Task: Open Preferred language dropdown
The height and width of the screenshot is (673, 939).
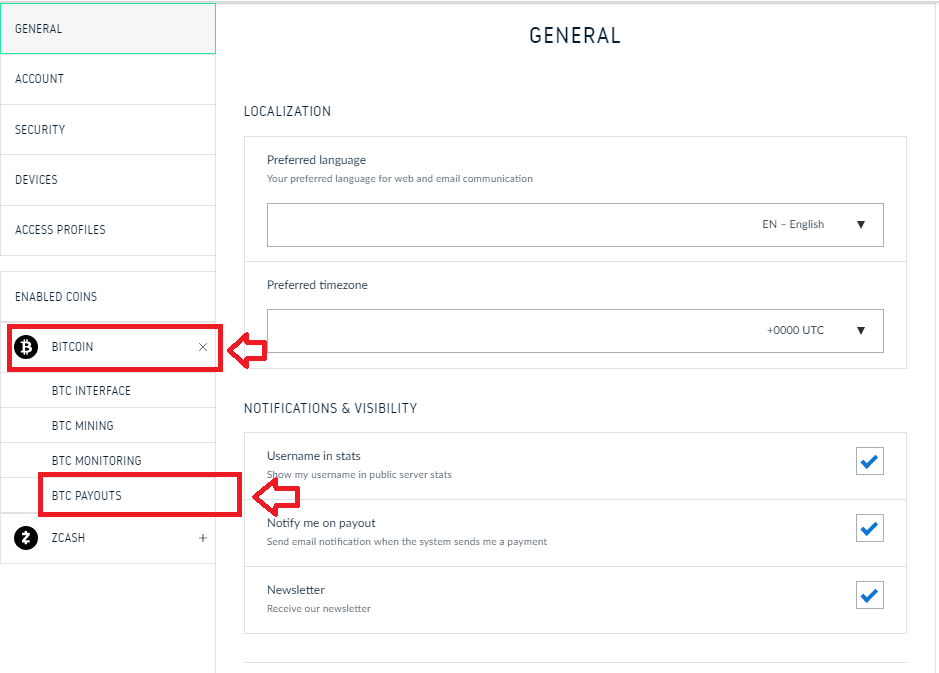Action: [x=575, y=225]
